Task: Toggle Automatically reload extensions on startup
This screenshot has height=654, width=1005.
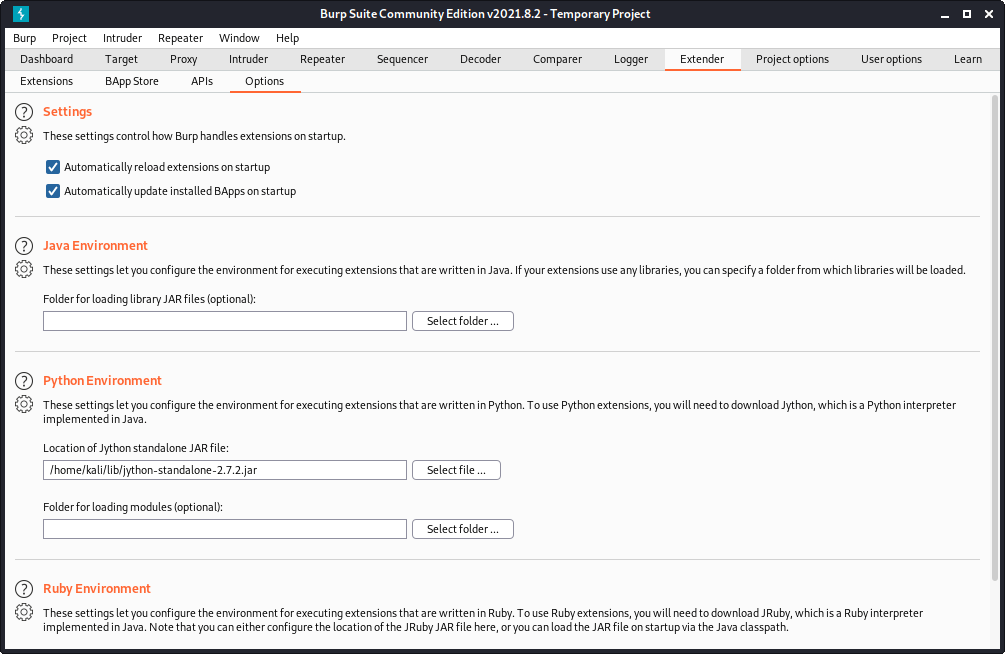Action: coord(53,167)
